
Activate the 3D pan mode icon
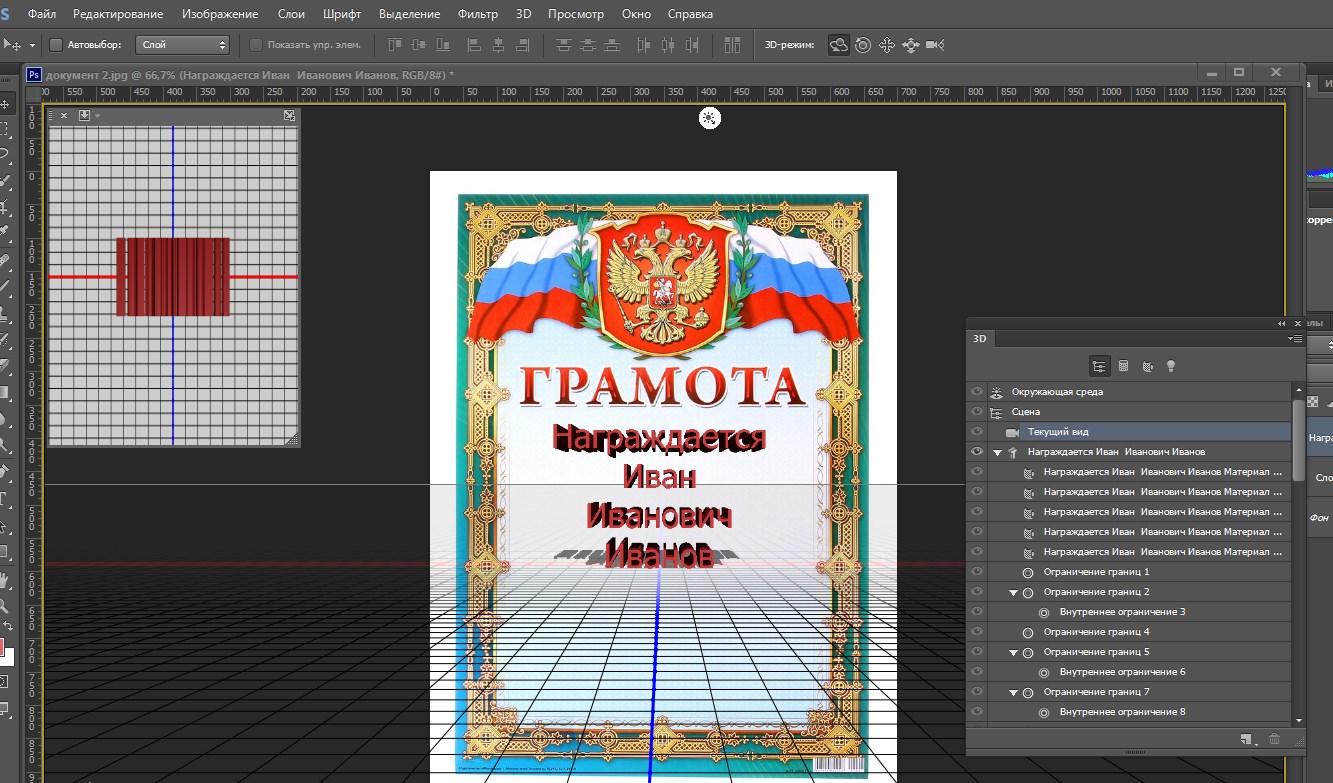(886, 45)
